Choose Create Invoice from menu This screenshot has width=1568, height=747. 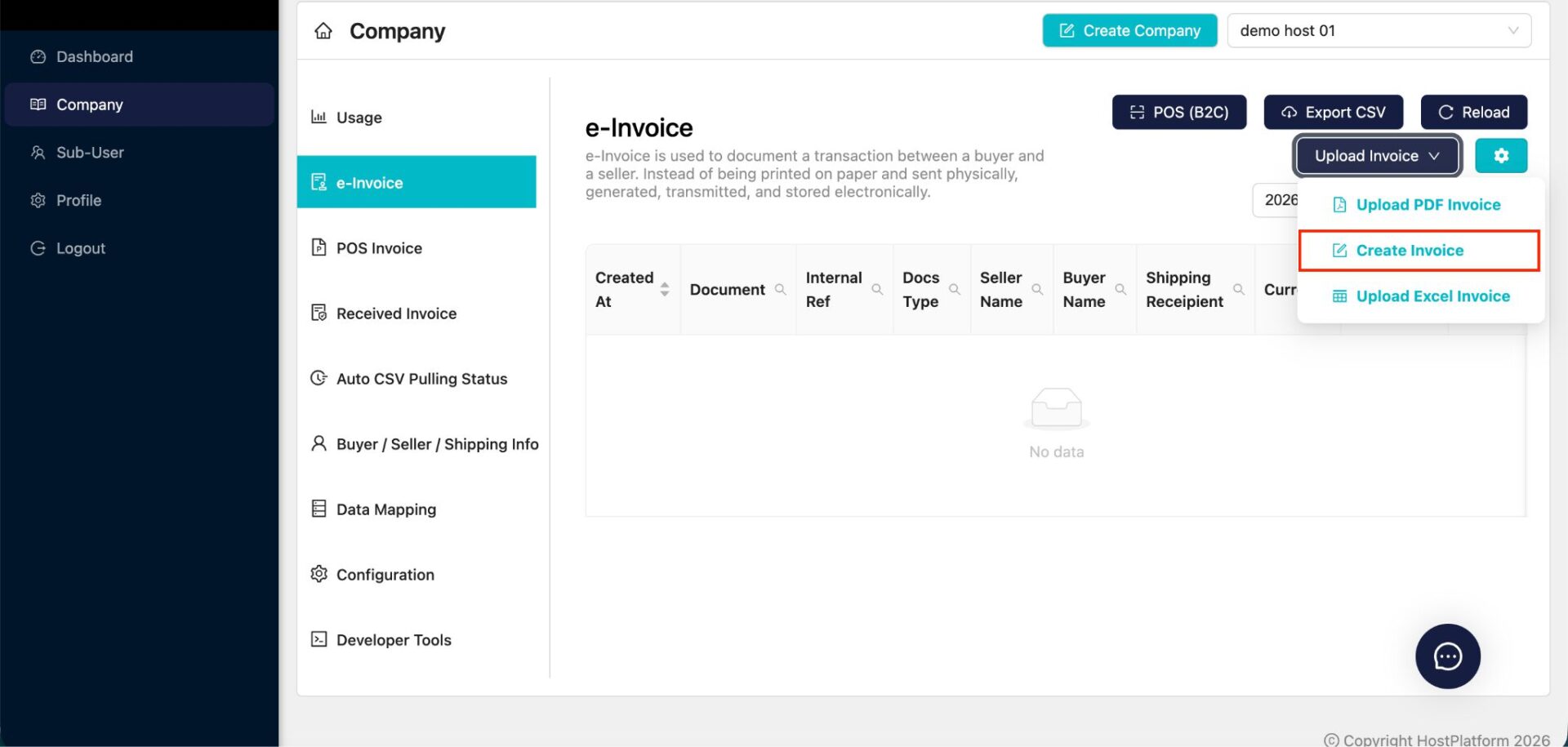click(1419, 251)
